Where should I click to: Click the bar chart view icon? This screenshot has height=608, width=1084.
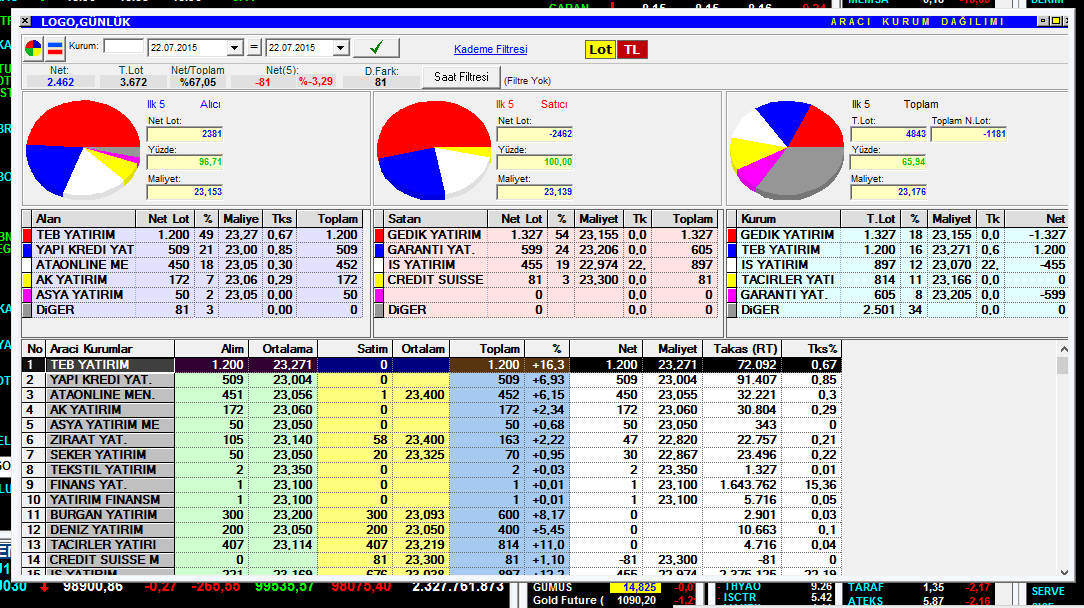tap(55, 48)
